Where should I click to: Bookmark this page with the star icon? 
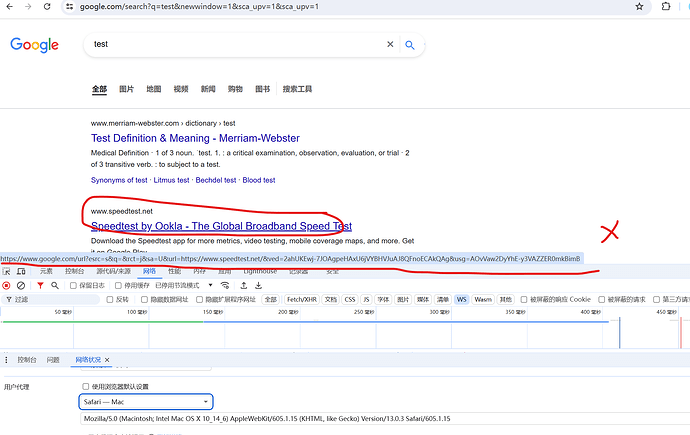click(639, 7)
